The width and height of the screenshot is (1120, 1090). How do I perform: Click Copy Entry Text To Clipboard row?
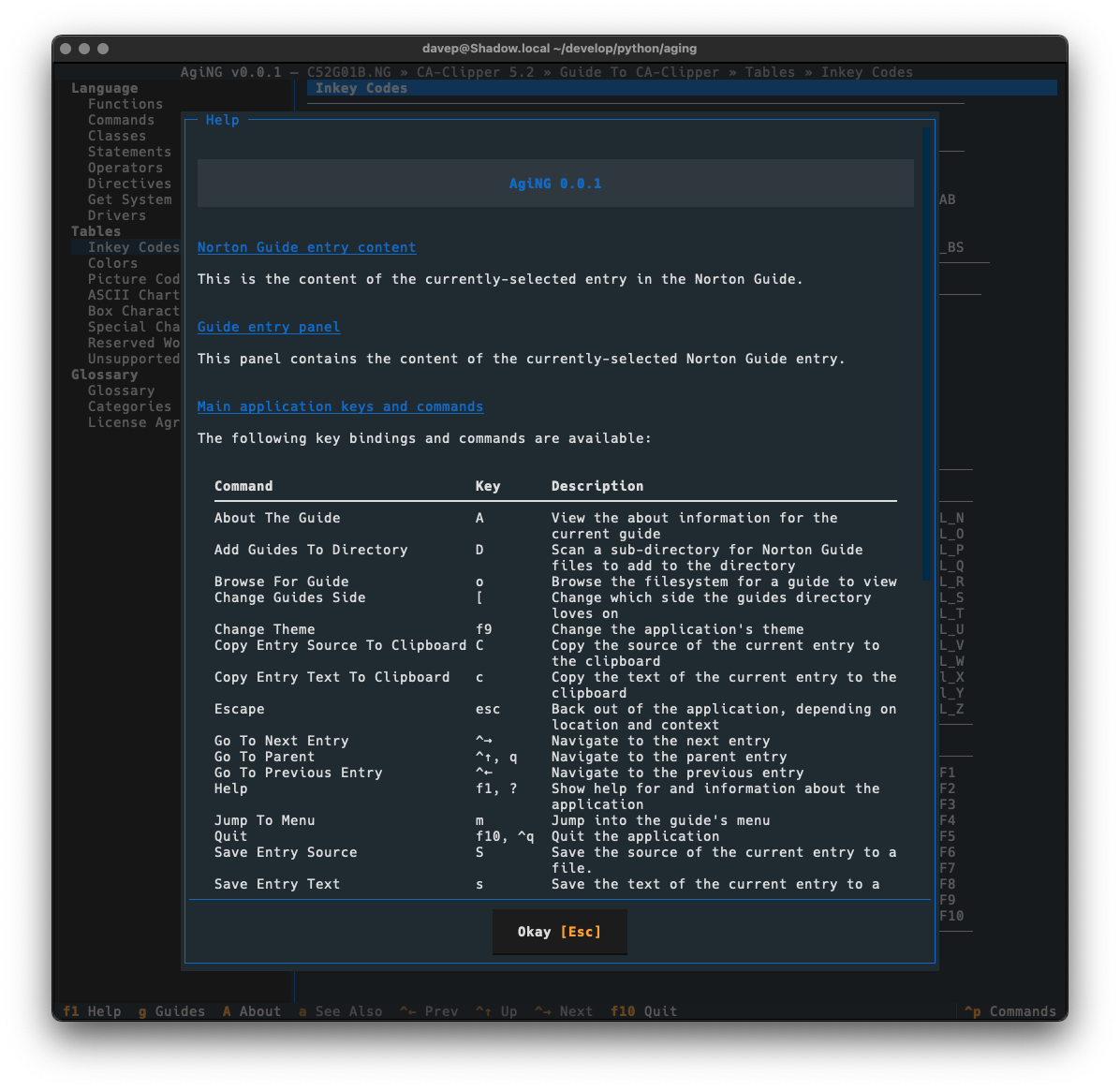pos(555,685)
